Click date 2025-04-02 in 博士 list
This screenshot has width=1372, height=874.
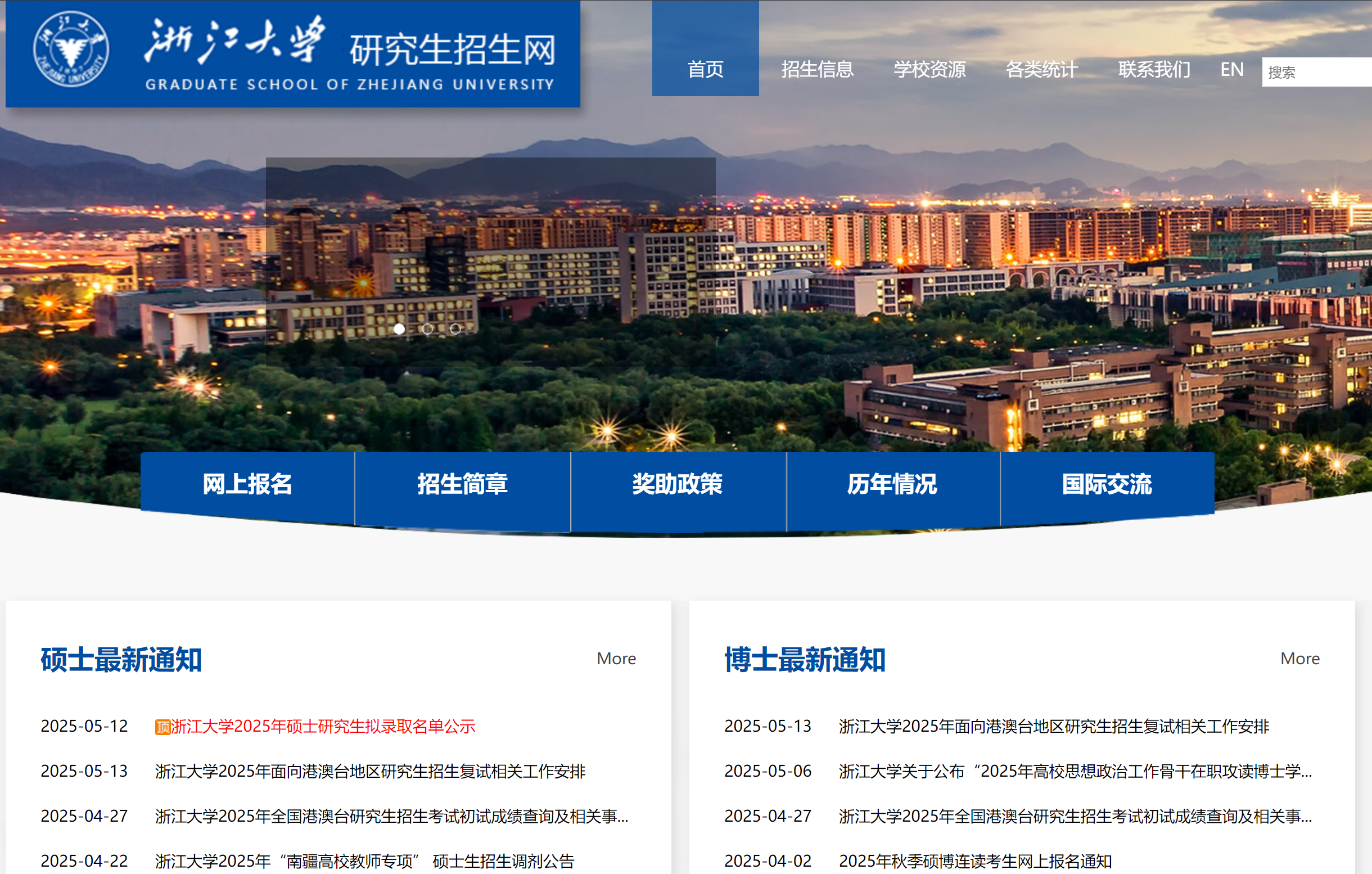pos(768,861)
